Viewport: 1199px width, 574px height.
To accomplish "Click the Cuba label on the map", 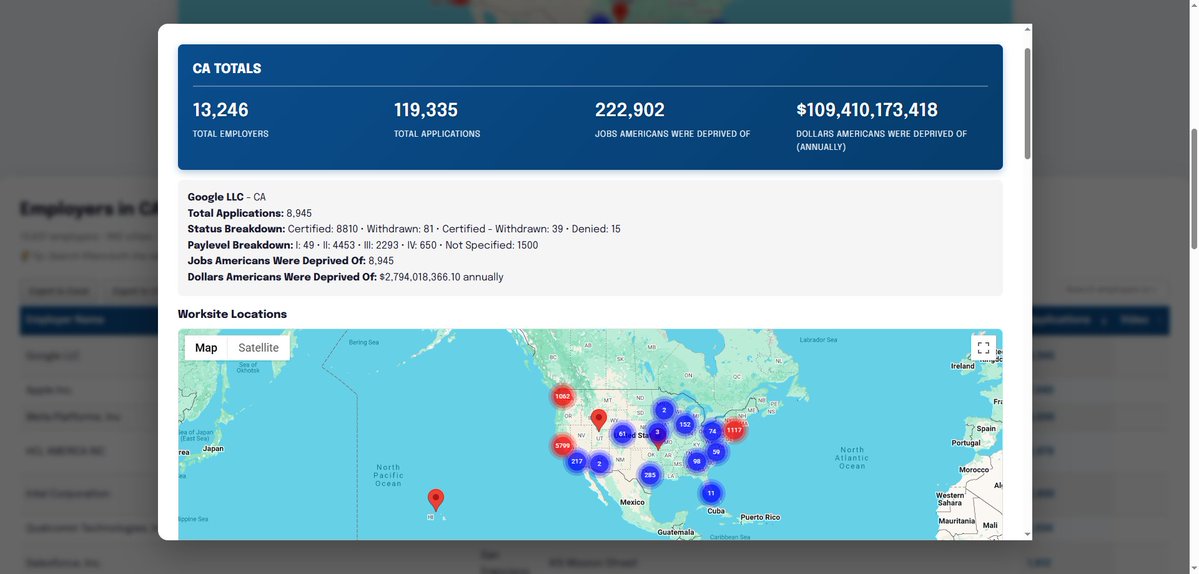I will click(716, 511).
